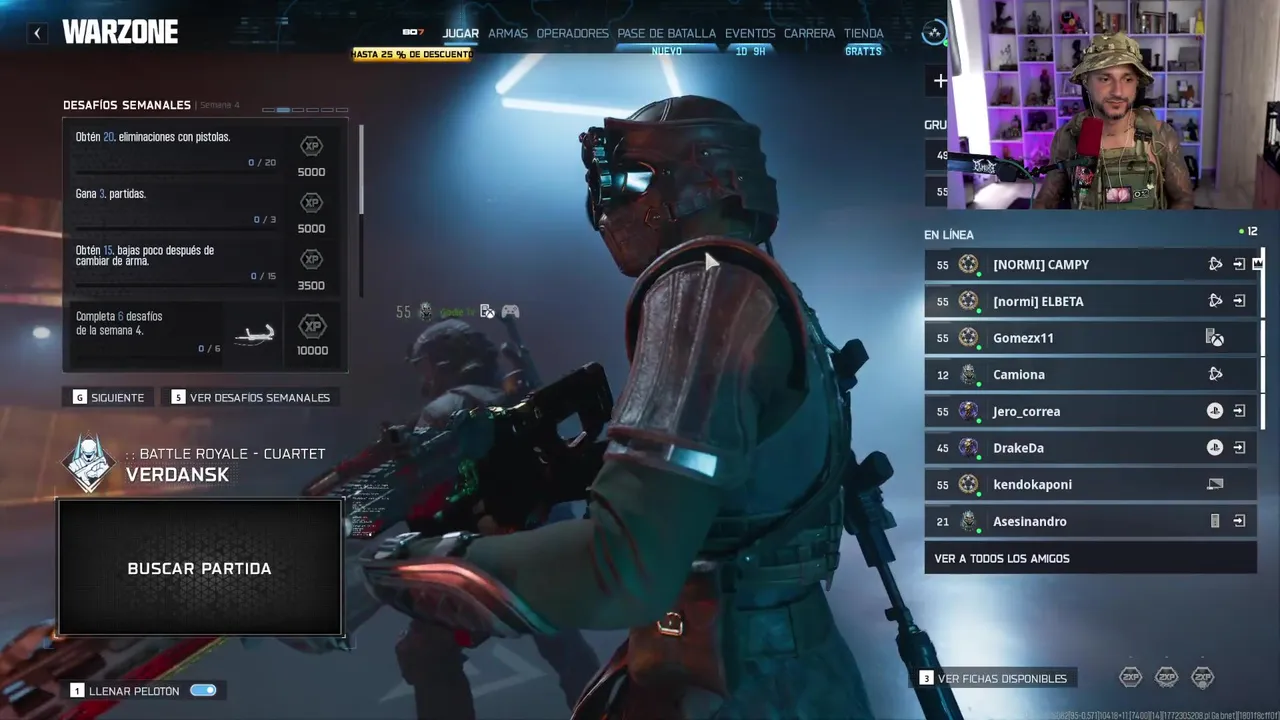Click Battle.net icon on Camiona row
This screenshot has width=1280, height=720.
(x=1215, y=374)
